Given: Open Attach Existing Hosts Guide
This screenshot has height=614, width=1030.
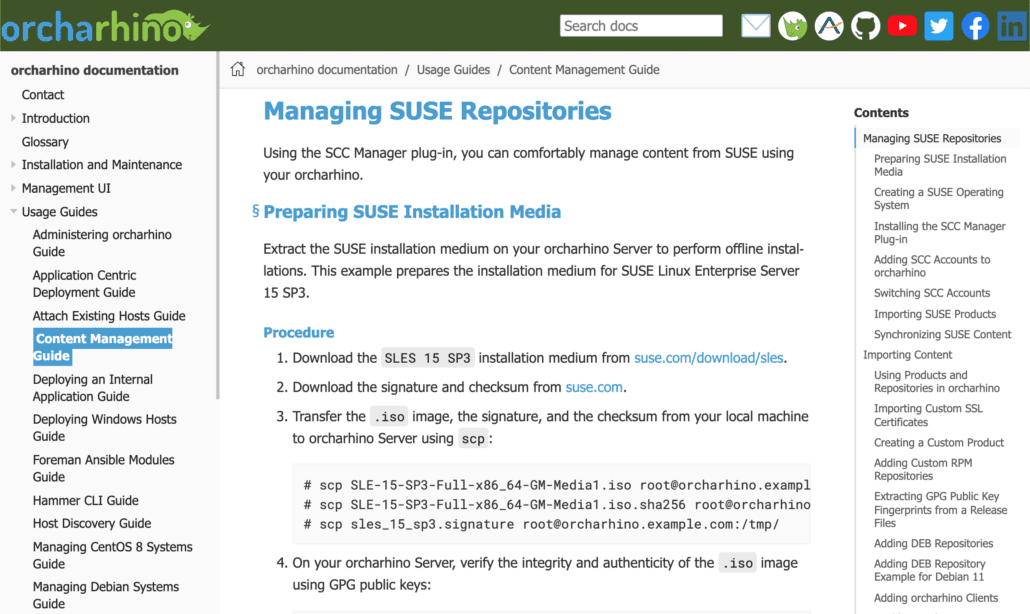Looking at the screenshot, I should click(x=109, y=316).
